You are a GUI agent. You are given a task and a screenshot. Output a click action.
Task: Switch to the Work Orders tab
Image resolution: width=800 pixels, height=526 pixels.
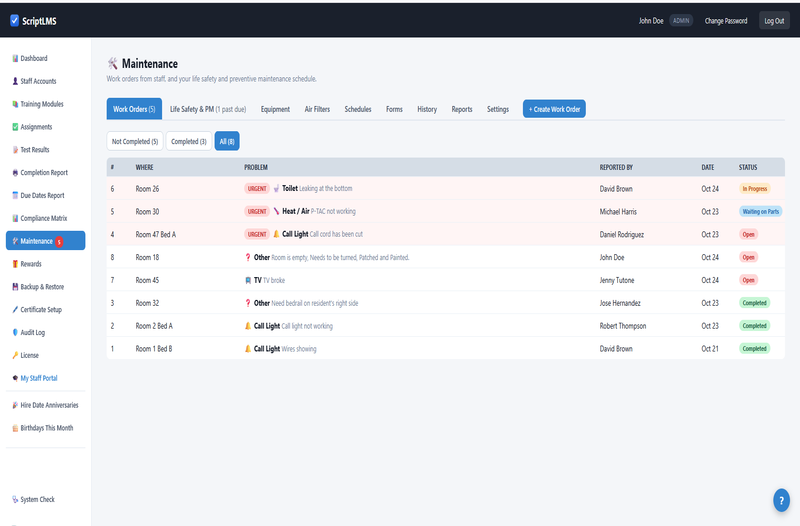click(x=134, y=109)
